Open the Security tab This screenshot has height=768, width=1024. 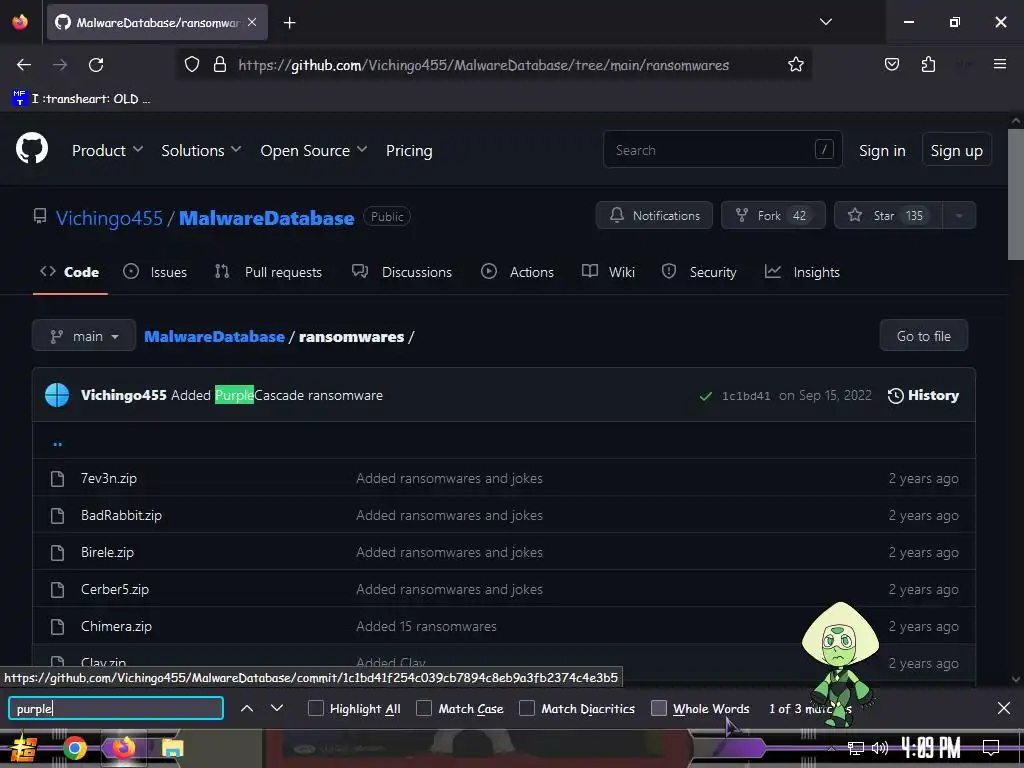(699, 272)
